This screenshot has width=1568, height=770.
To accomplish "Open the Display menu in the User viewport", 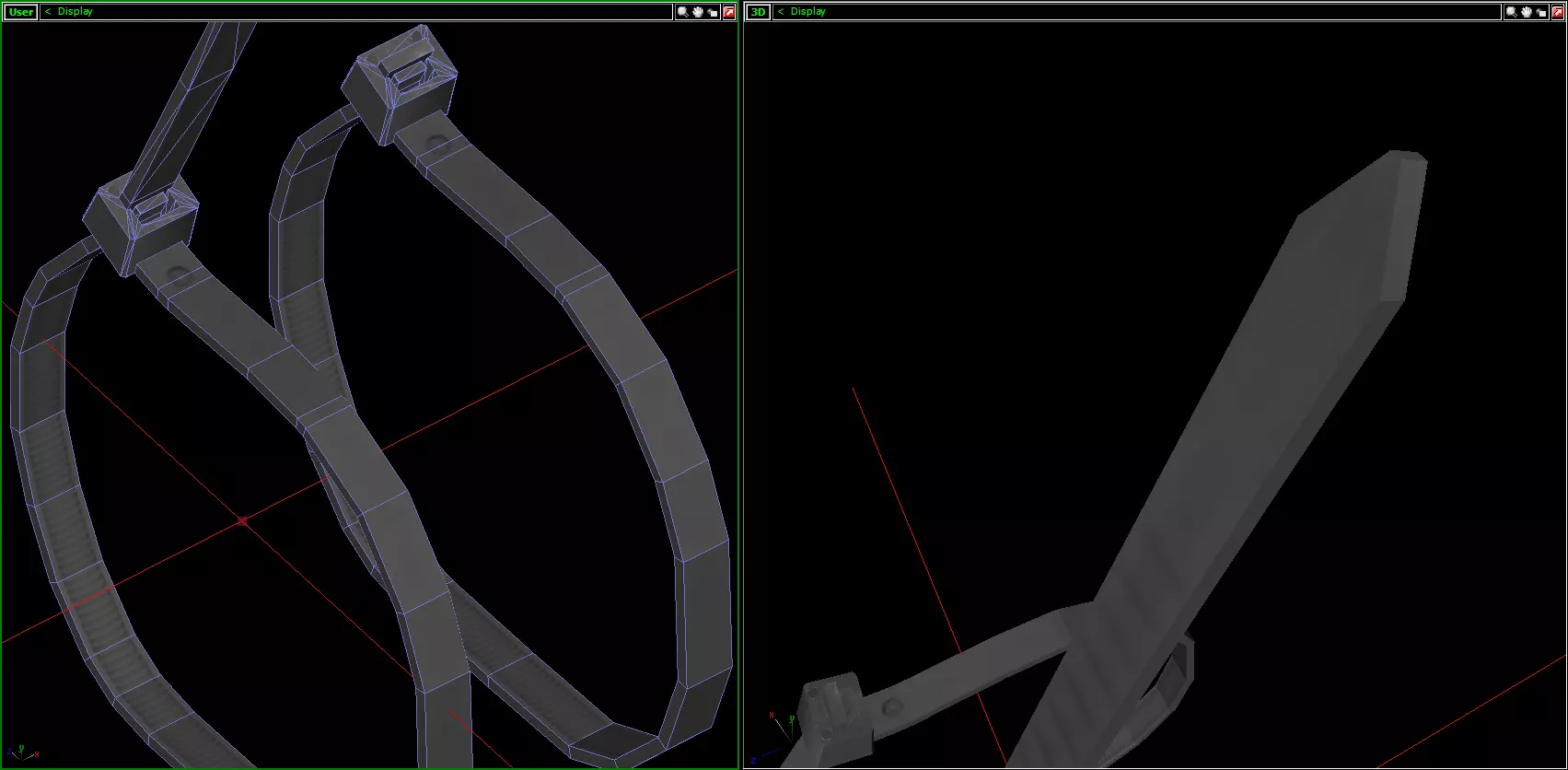I will point(75,12).
